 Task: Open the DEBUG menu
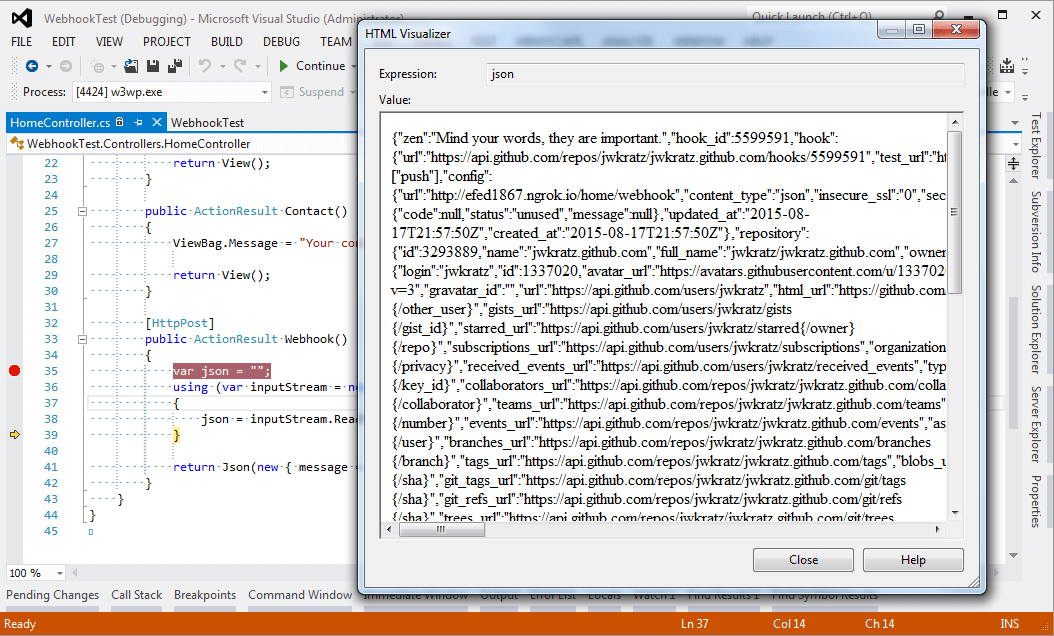(x=281, y=41)
